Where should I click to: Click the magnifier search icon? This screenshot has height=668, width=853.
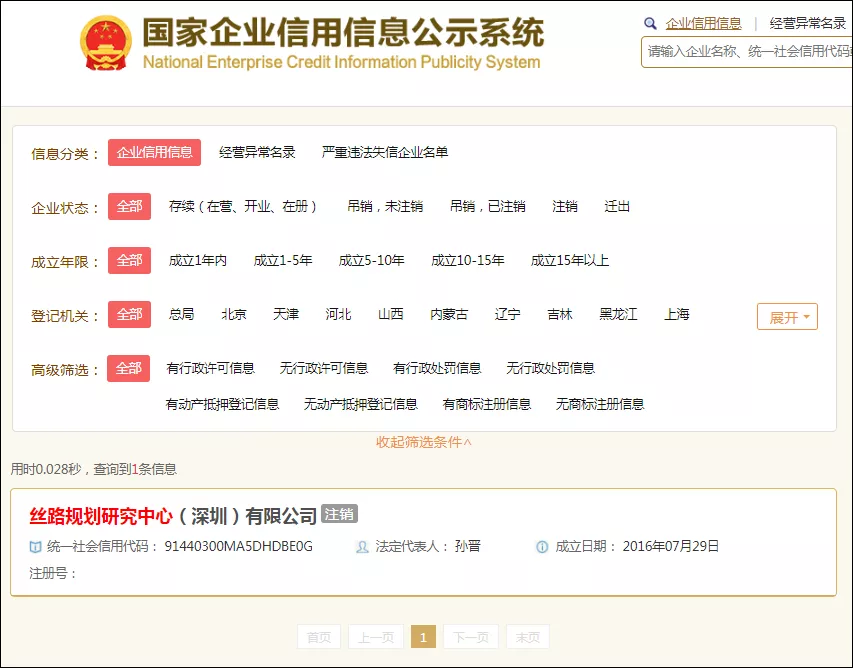coord(650,23)
